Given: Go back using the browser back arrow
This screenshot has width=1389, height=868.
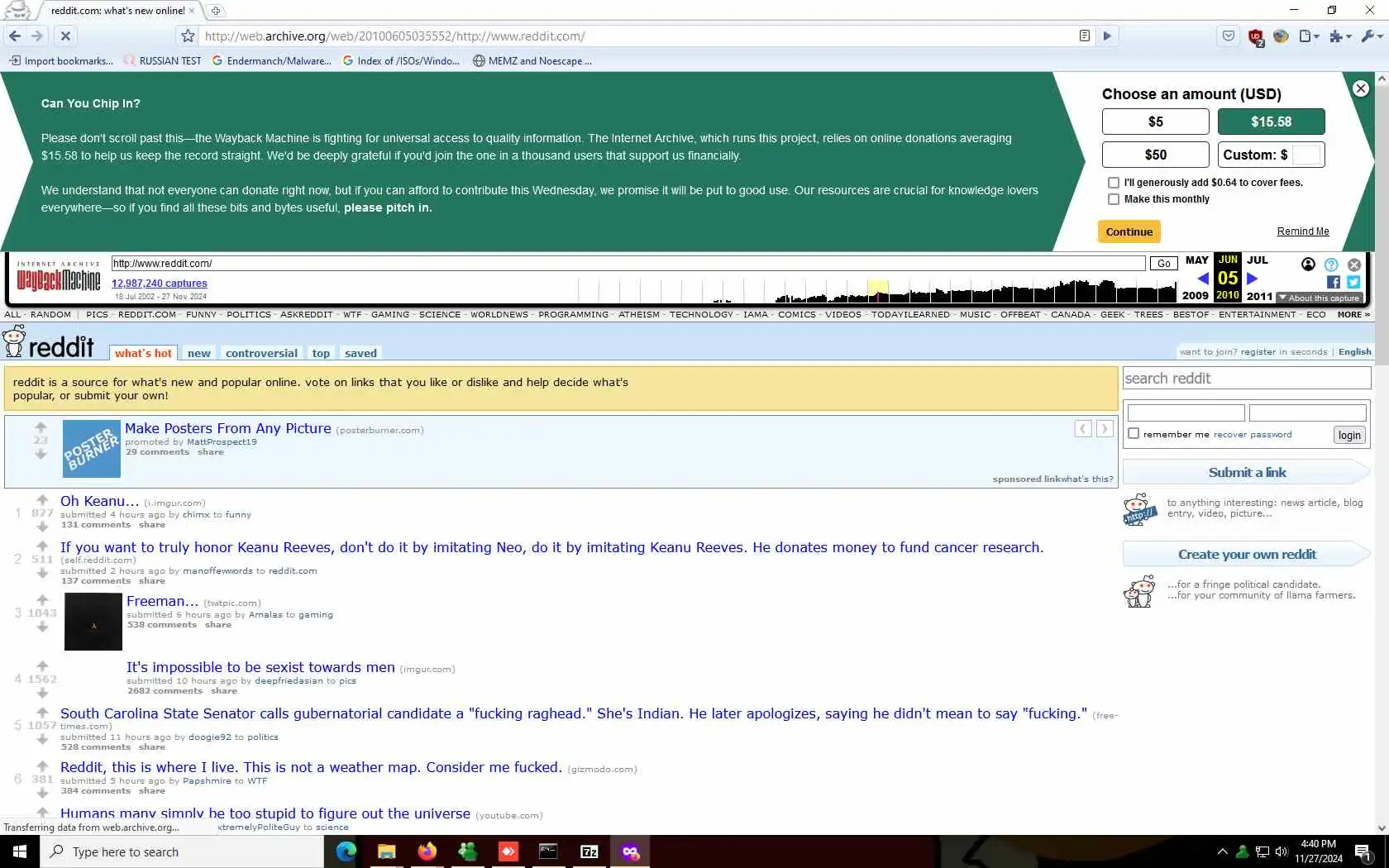Looking at the screenshot, I should point(15,36).
